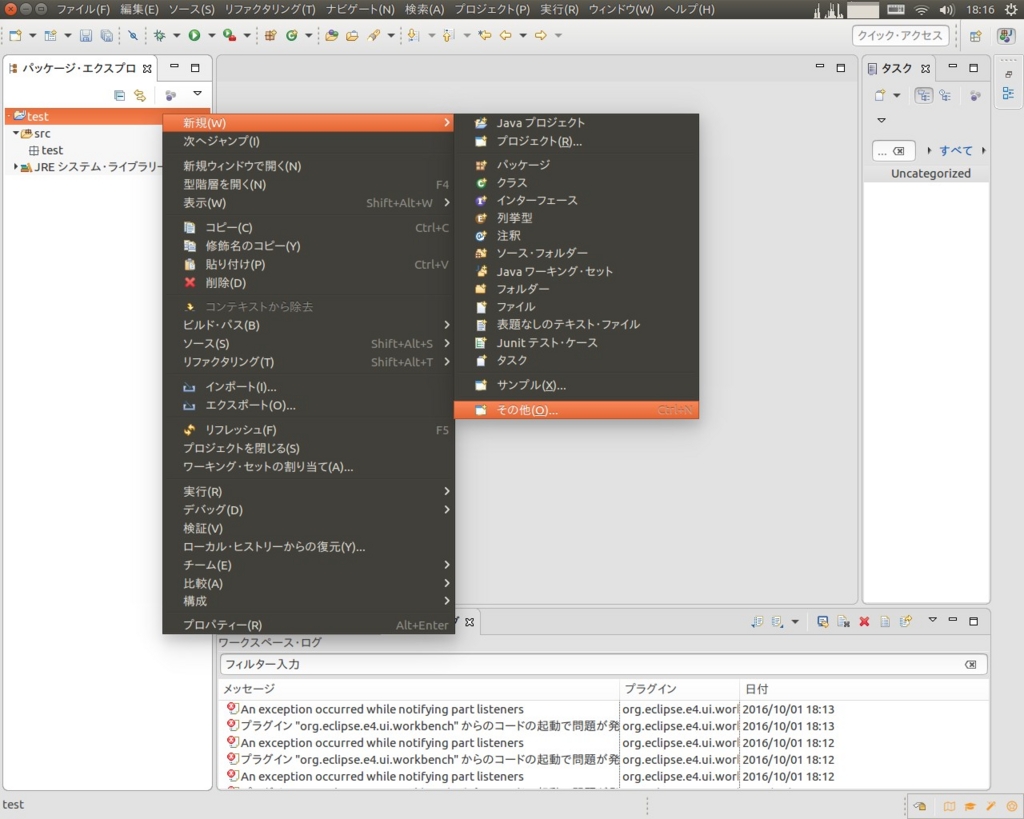This screenshot has width=1024, height=819.
Task: Click the Forward navigation arrow icon
Action: 541,36
